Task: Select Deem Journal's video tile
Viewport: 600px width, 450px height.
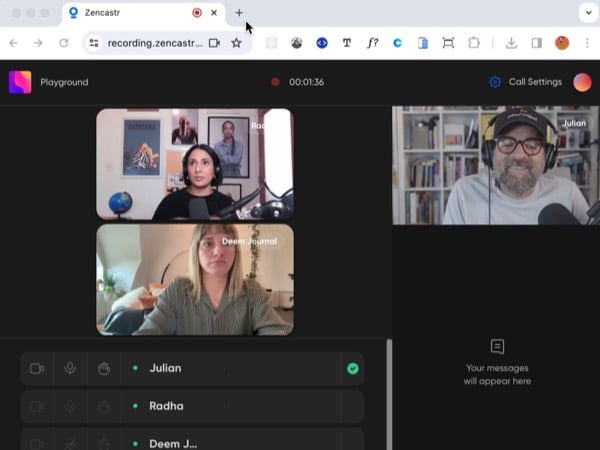Action: tap(195, 280)
